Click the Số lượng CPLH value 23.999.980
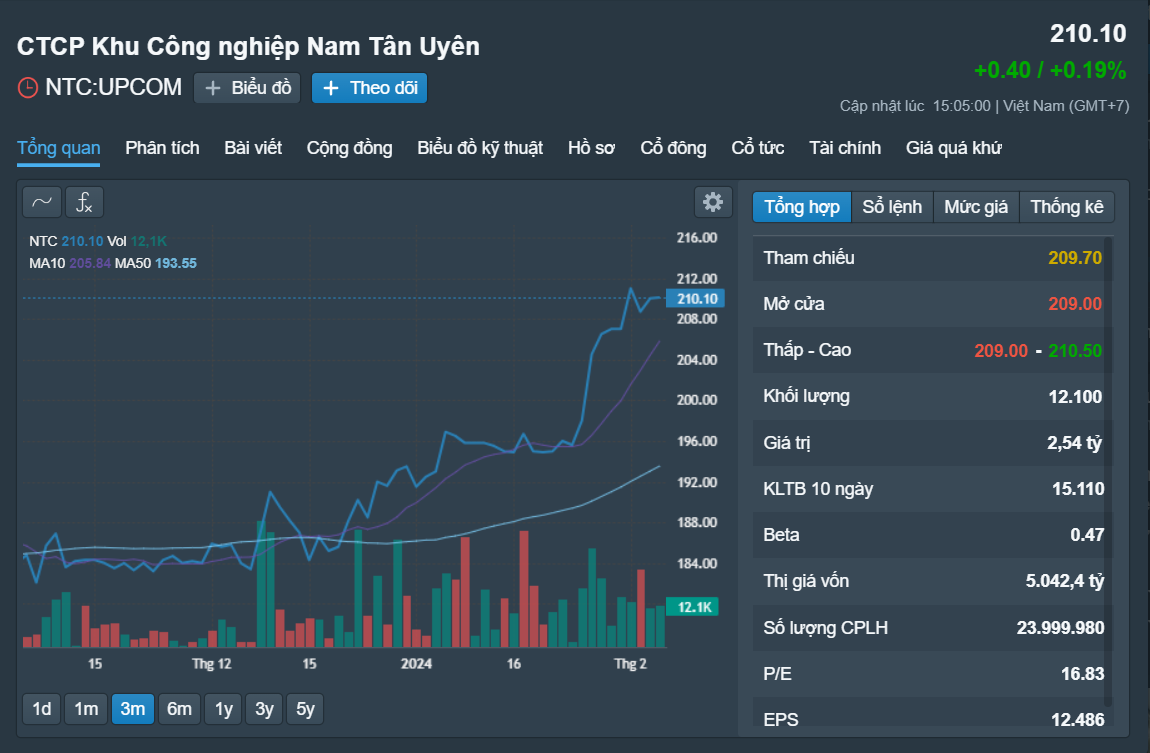This screenshot has height=753, width=1150. pos(1060,628)
